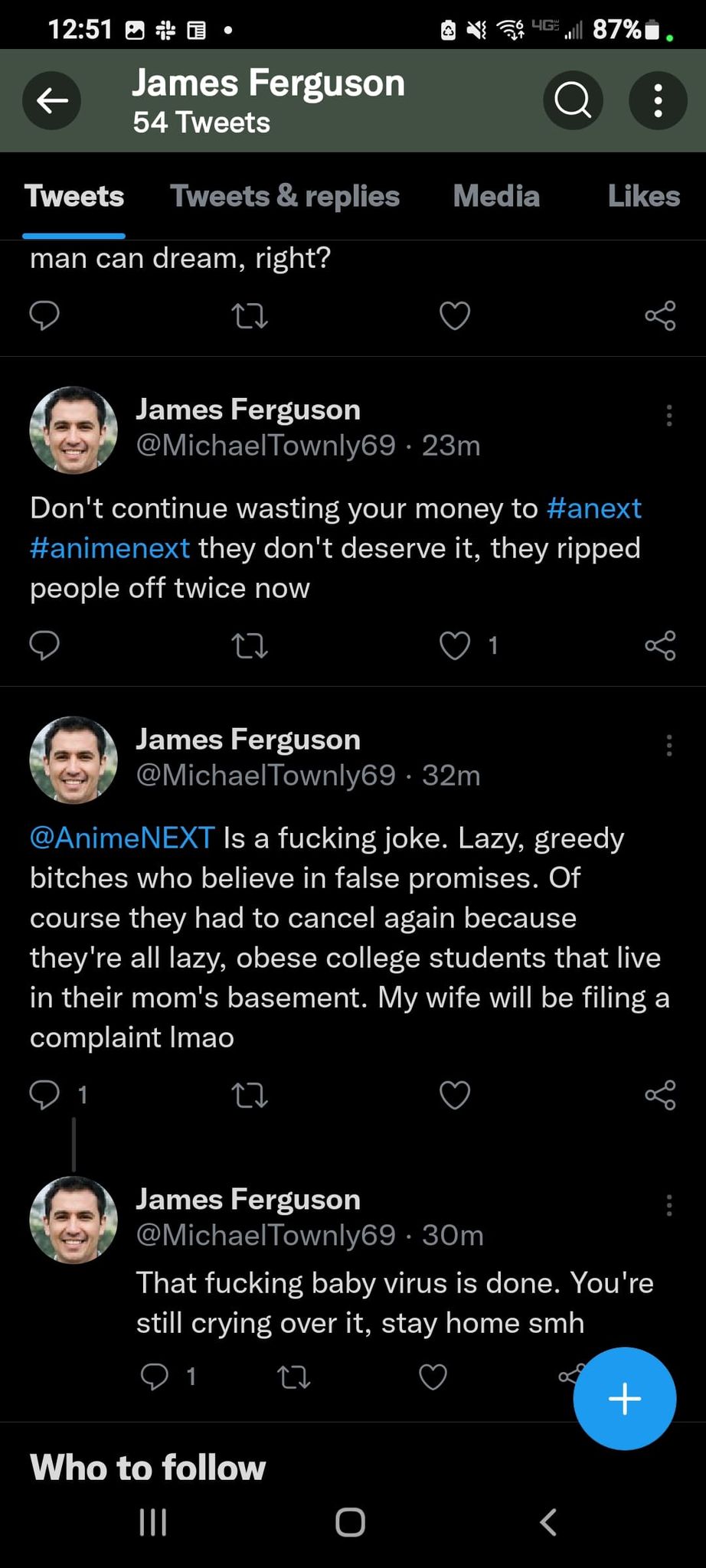Share the #anext tweet
This screenshot has width=706, height=1568.
(660, 645)
